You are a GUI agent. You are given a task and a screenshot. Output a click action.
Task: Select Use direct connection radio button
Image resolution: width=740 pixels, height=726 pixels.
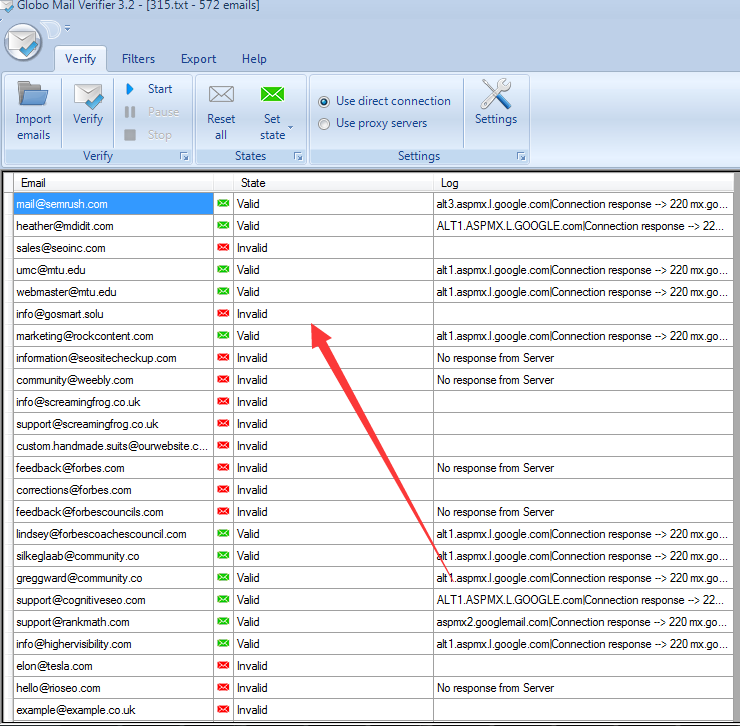[x=324, y=101]
